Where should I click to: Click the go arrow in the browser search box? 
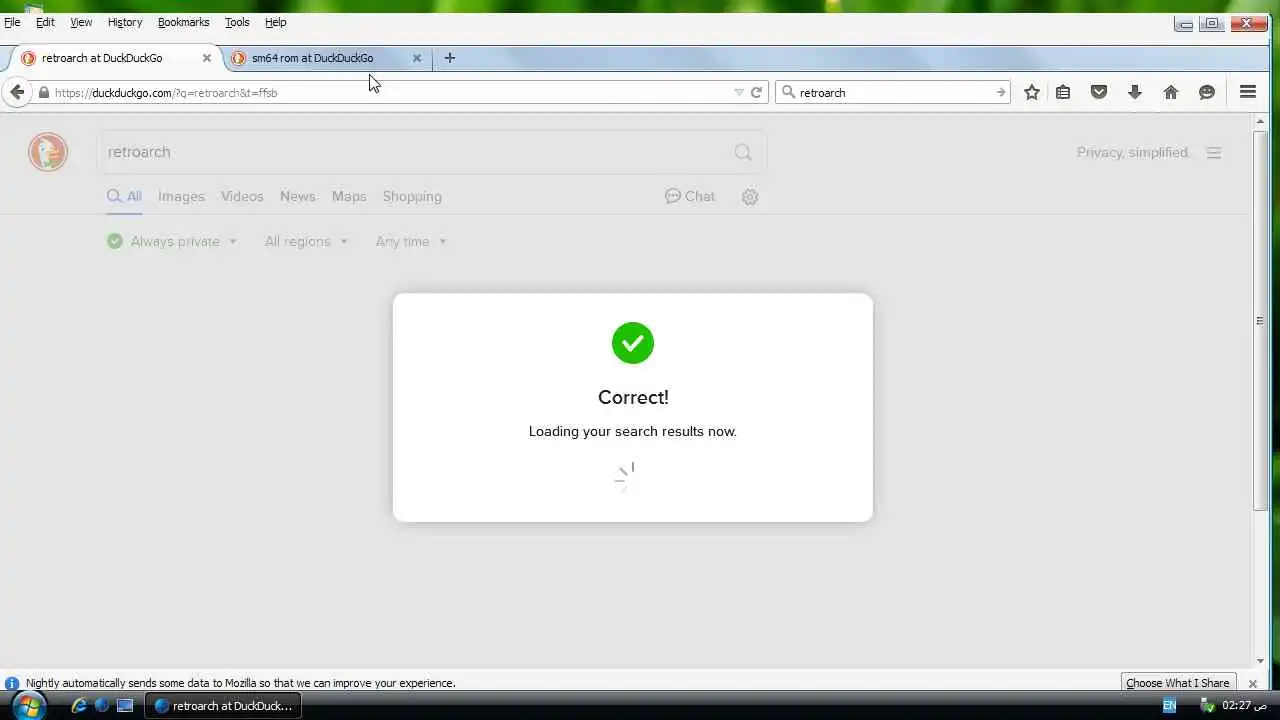[1000, 92]
